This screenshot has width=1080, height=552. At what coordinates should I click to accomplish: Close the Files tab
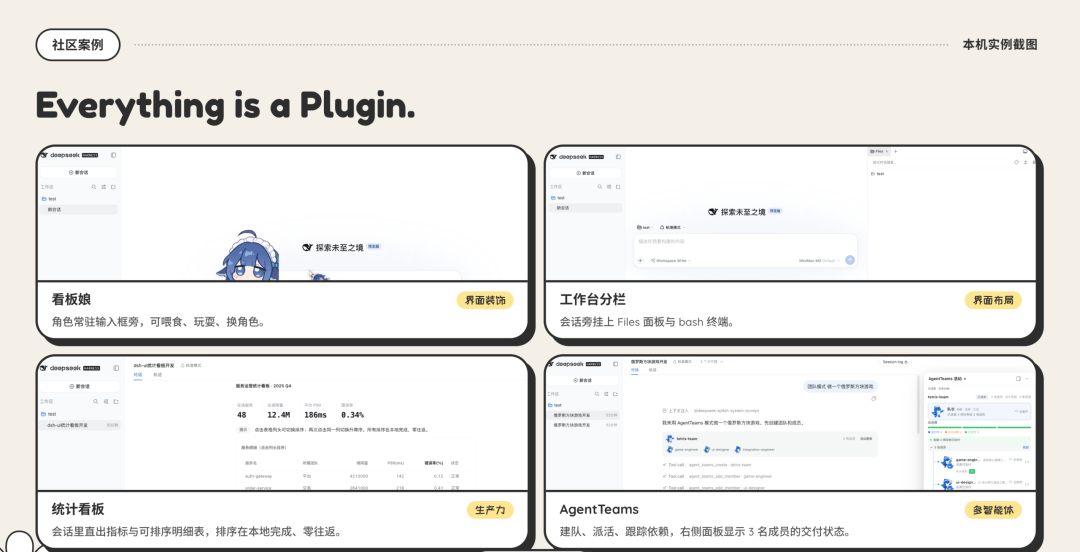pos(887,151)
